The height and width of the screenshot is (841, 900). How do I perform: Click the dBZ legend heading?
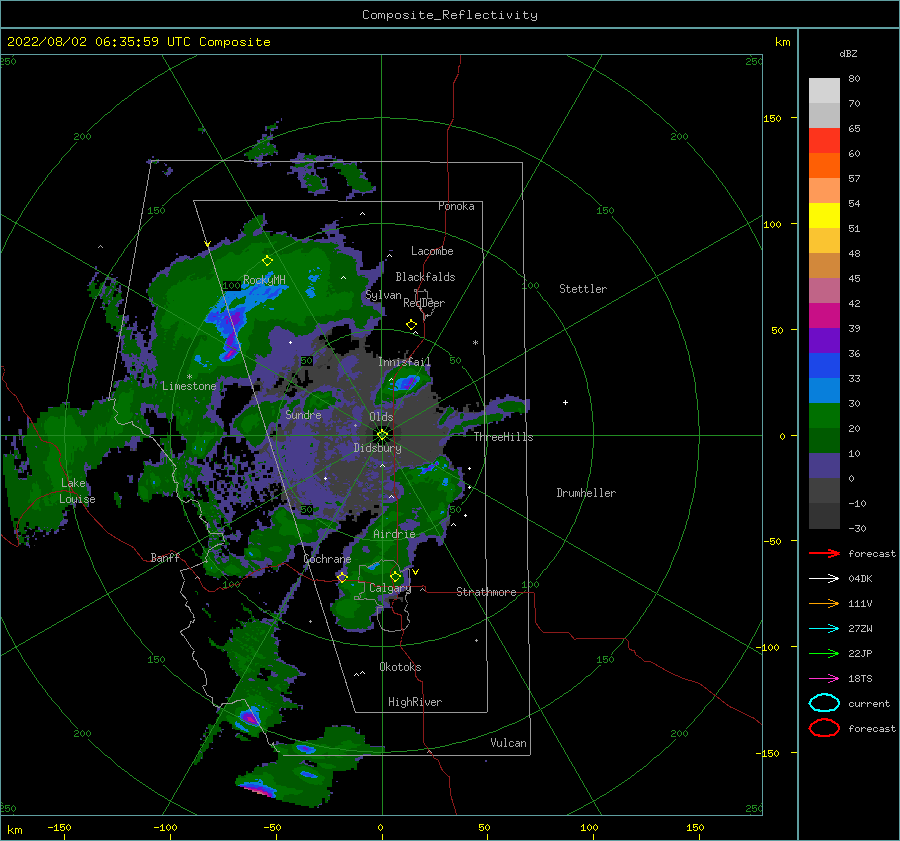[848, 53]
